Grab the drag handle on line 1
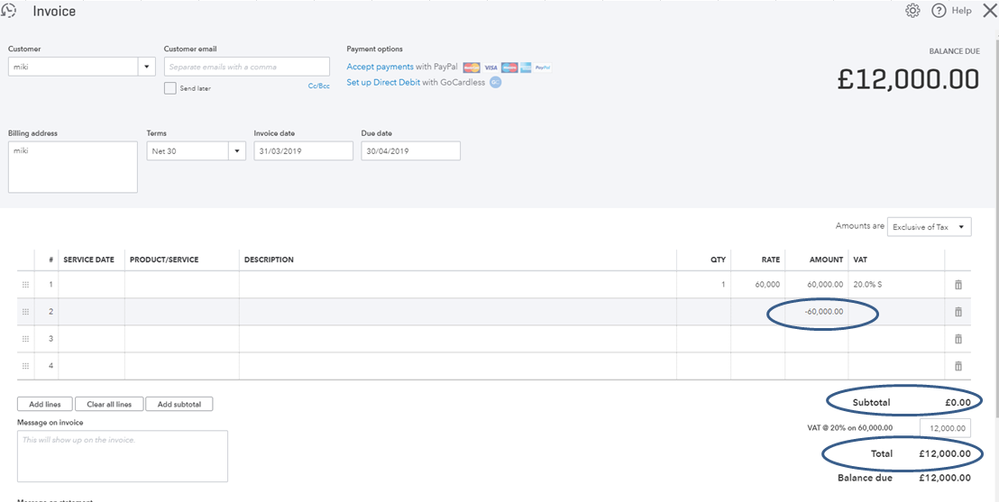Viewport: 999px width, 502px height. point(26,285)
